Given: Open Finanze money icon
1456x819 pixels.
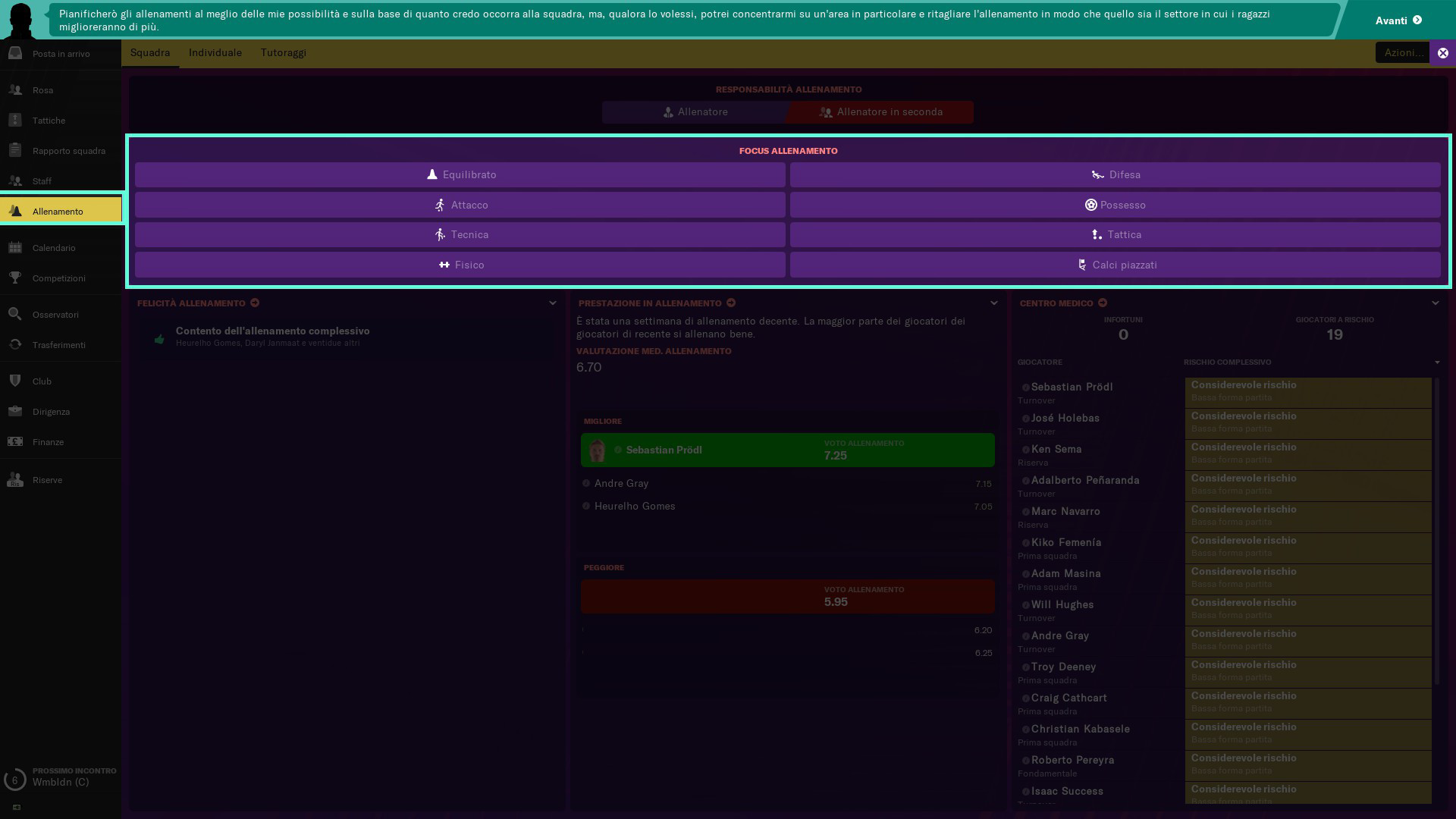Looking at the screenshot, I should (15, 441).
